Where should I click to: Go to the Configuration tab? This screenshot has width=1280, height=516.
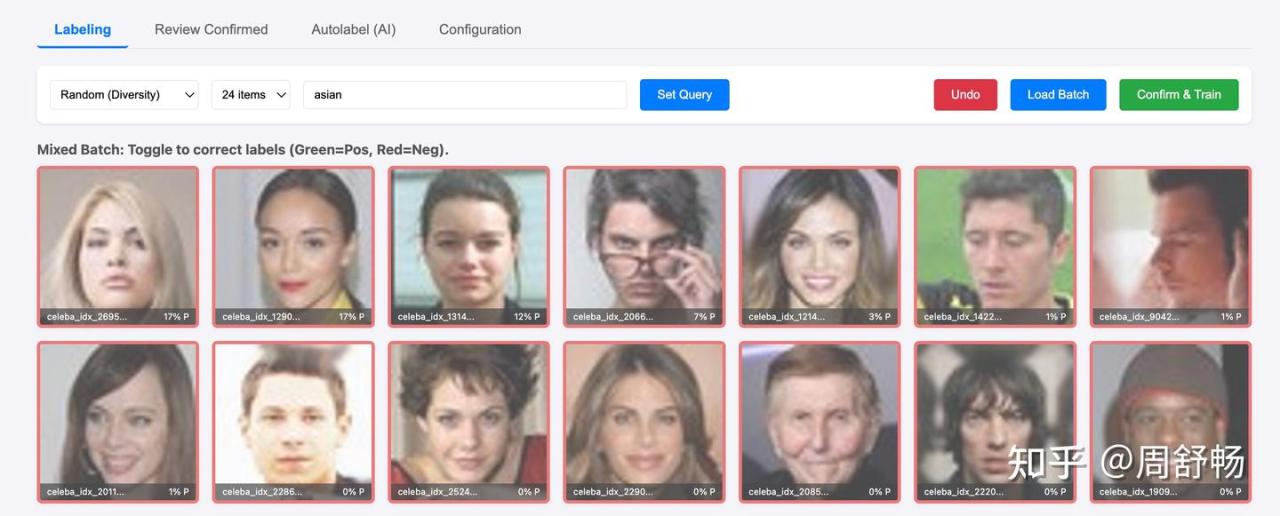[x=480, y=29]
